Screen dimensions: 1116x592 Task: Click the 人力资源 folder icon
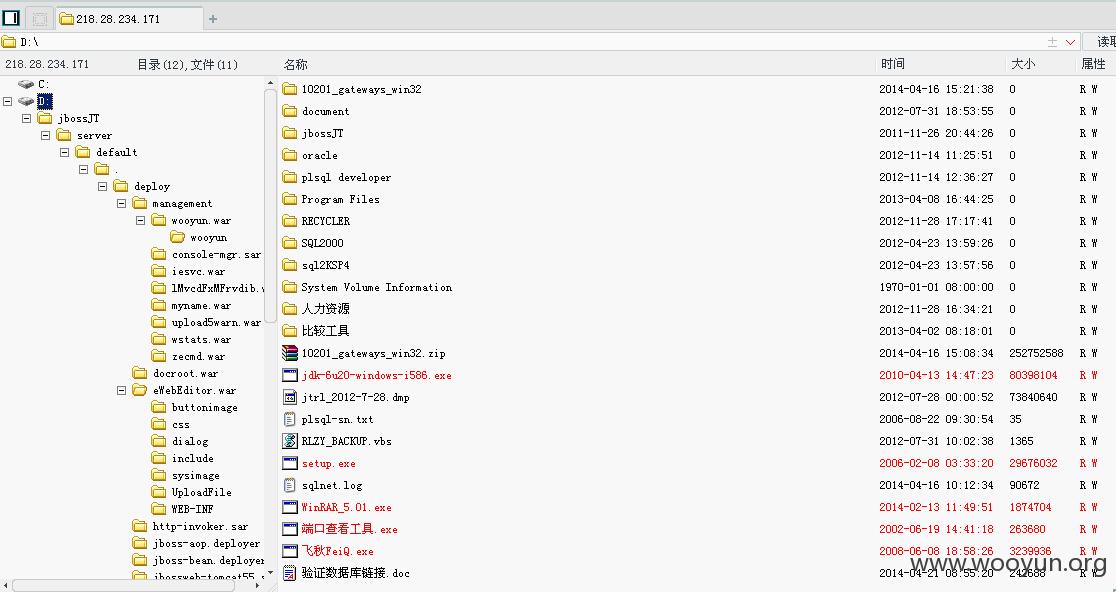290,309
